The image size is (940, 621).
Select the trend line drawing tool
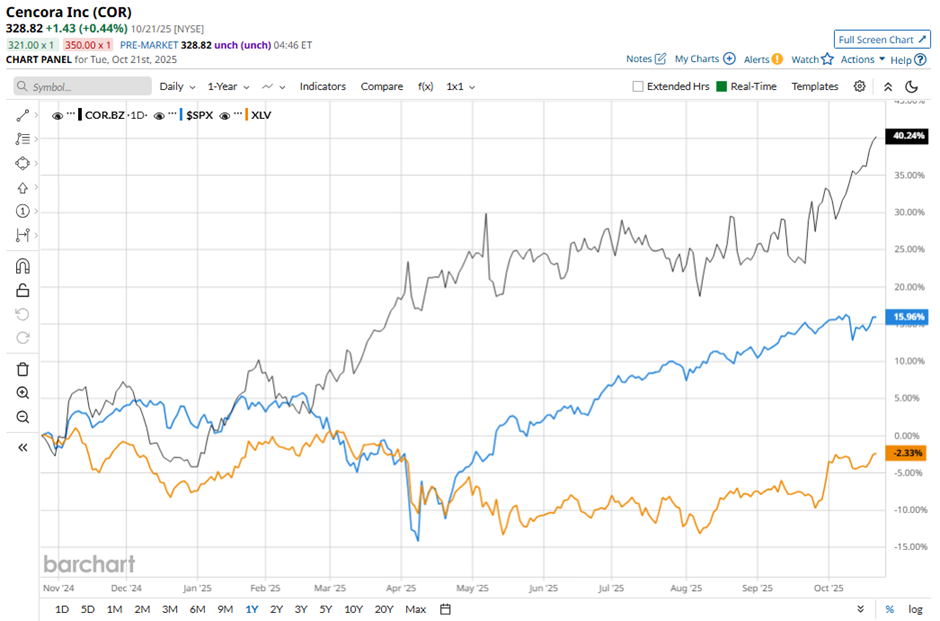pos(23,116)
